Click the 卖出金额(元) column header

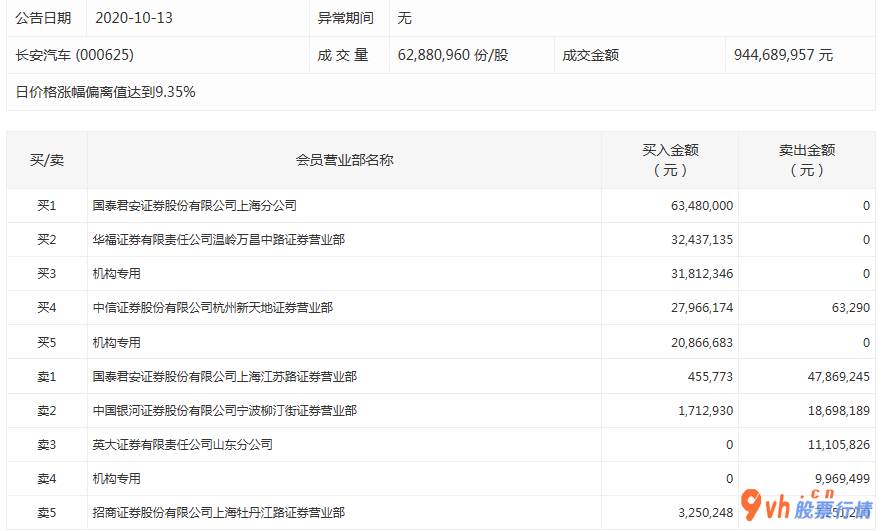(x=807, y=160)
